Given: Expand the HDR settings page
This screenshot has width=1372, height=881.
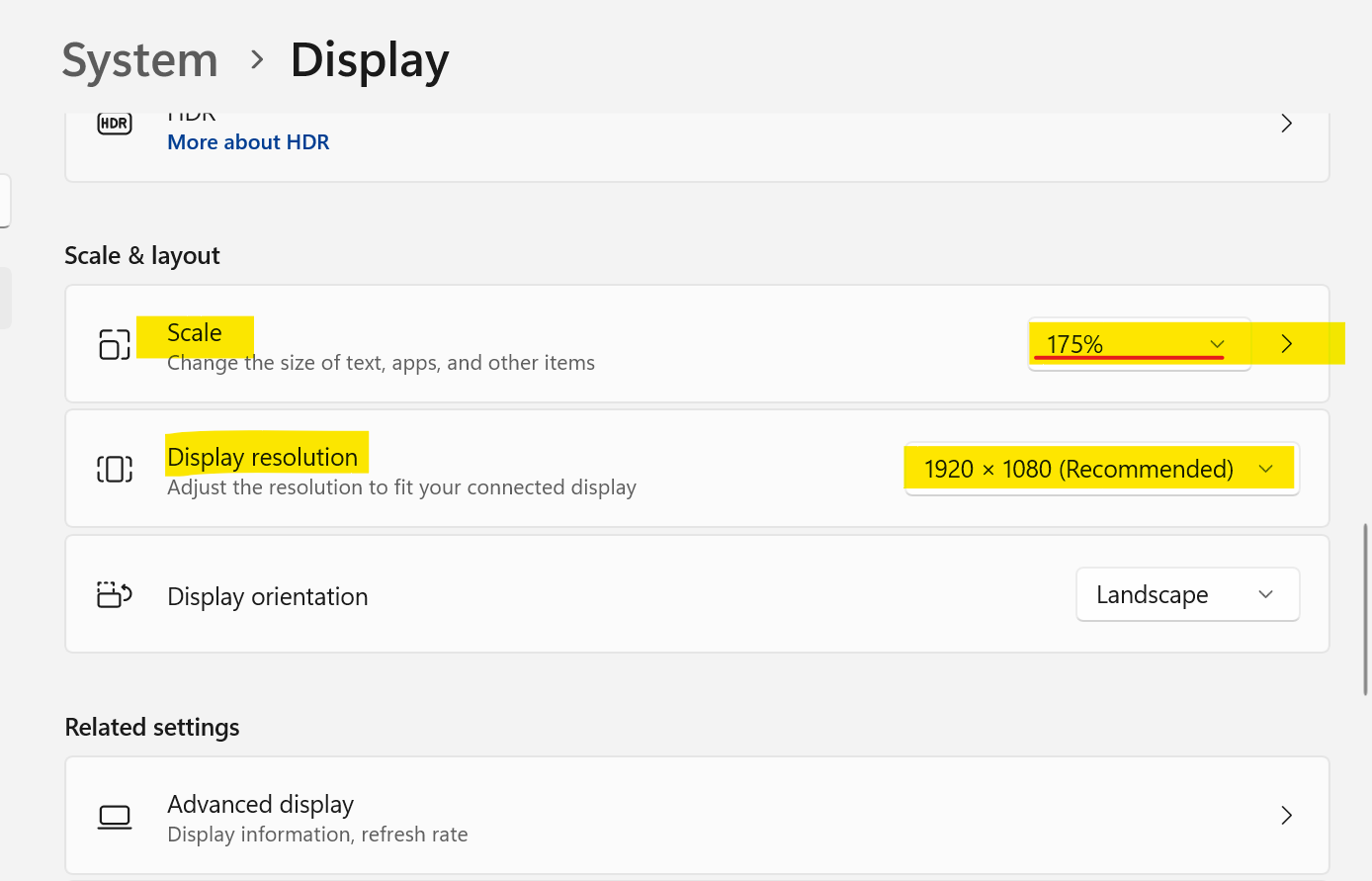Looking at the screenshot, I should [1286, 123].
